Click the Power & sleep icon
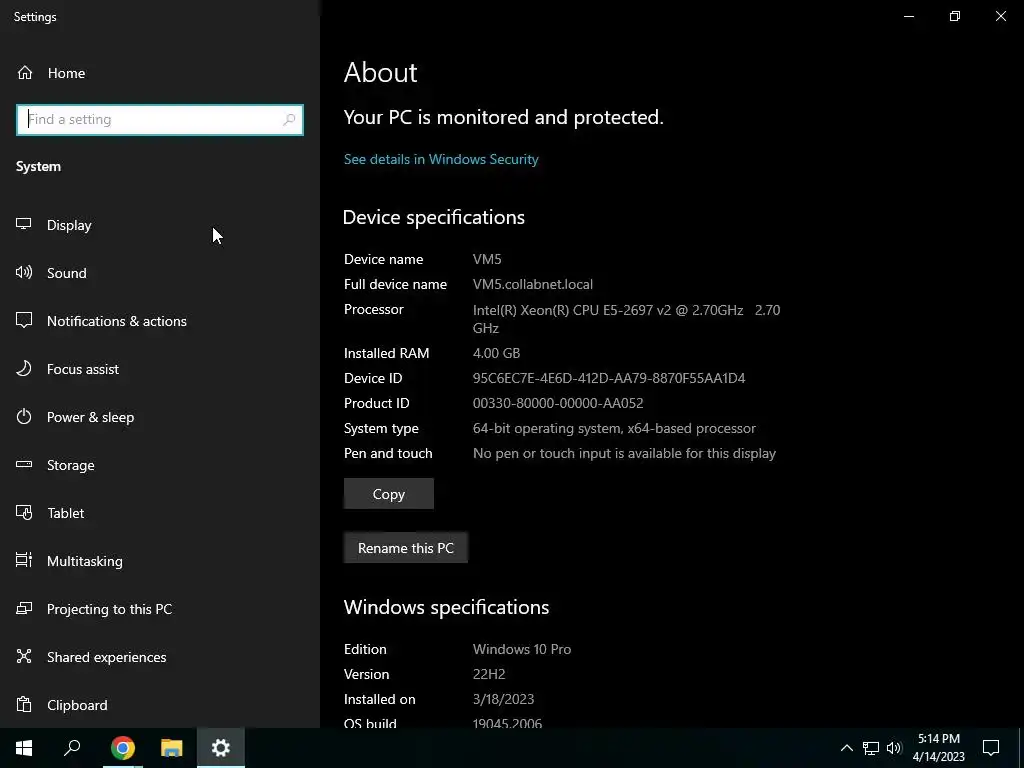This screenshot has height=768, width=1024. (x=24, y=417)
